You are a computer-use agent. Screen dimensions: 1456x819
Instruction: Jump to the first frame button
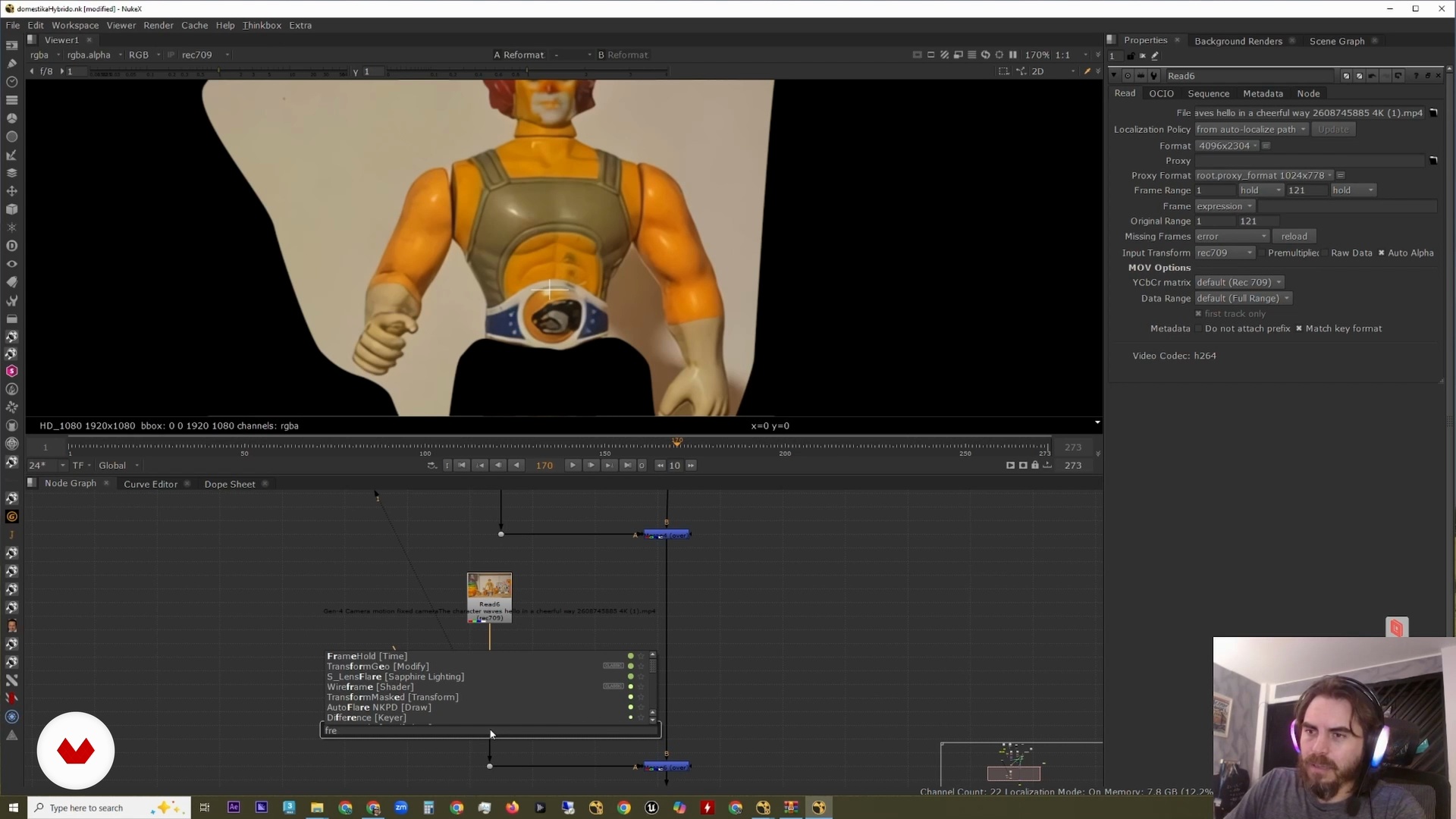pyautogui.click(x=462, y=466)
